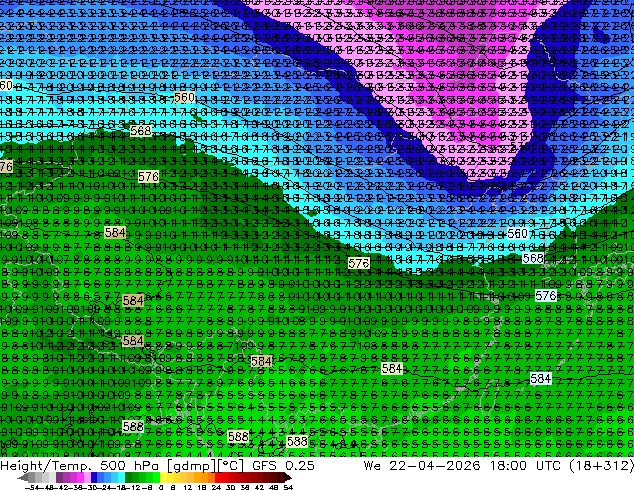
Task: Click the tan 560 contour label
Action: [185, 97]
